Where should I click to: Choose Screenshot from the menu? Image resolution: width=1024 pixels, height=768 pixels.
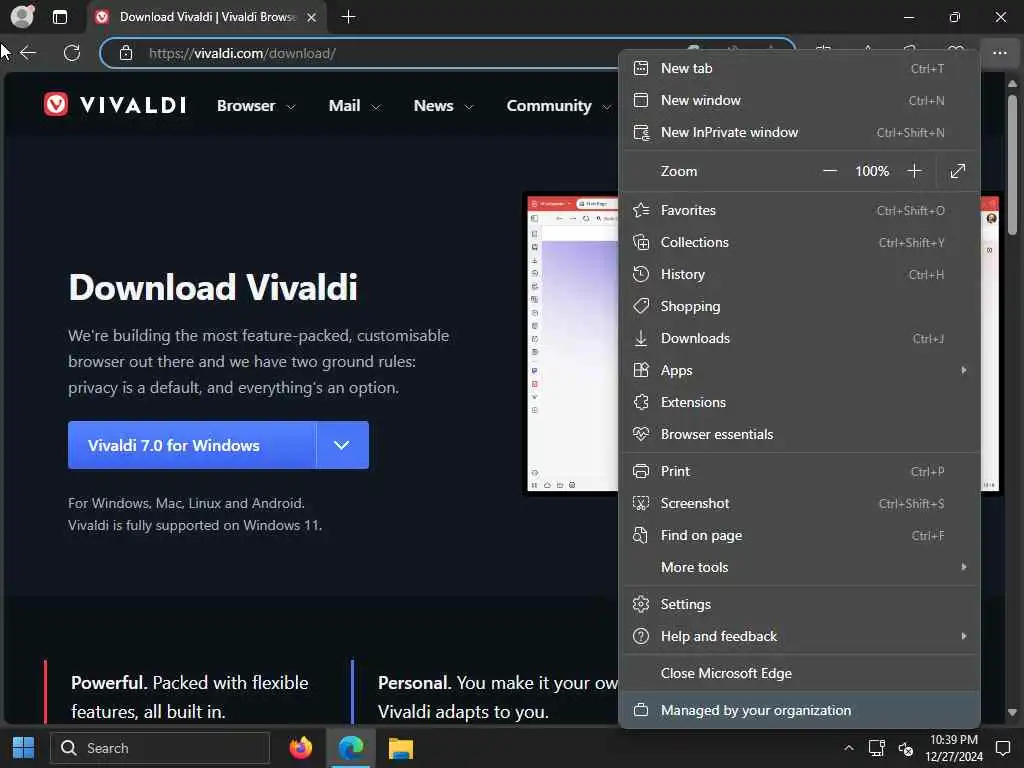click(800, 504)
